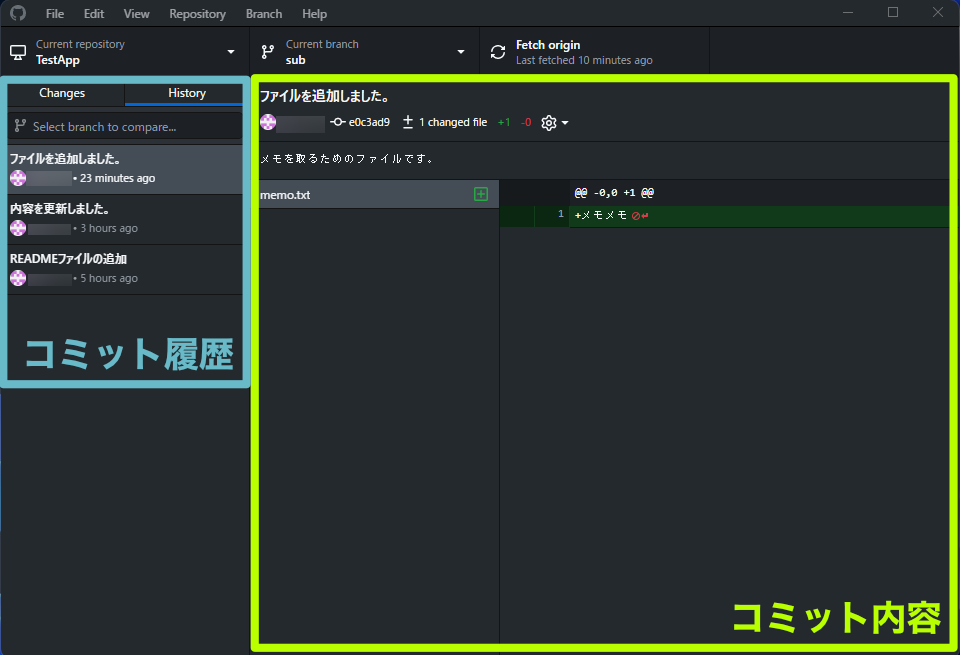
Task: Open the Edit menu
Action: point(94,13)
